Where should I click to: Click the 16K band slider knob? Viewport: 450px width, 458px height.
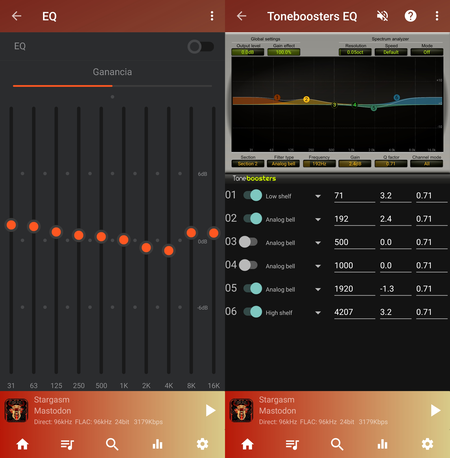pyautogui.click(x=214, y=233)
